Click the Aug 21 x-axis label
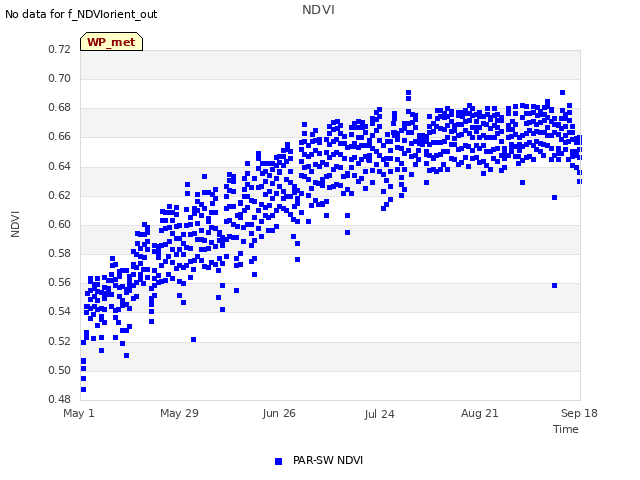This screenshot has width=640, height=480. point(480,413)
